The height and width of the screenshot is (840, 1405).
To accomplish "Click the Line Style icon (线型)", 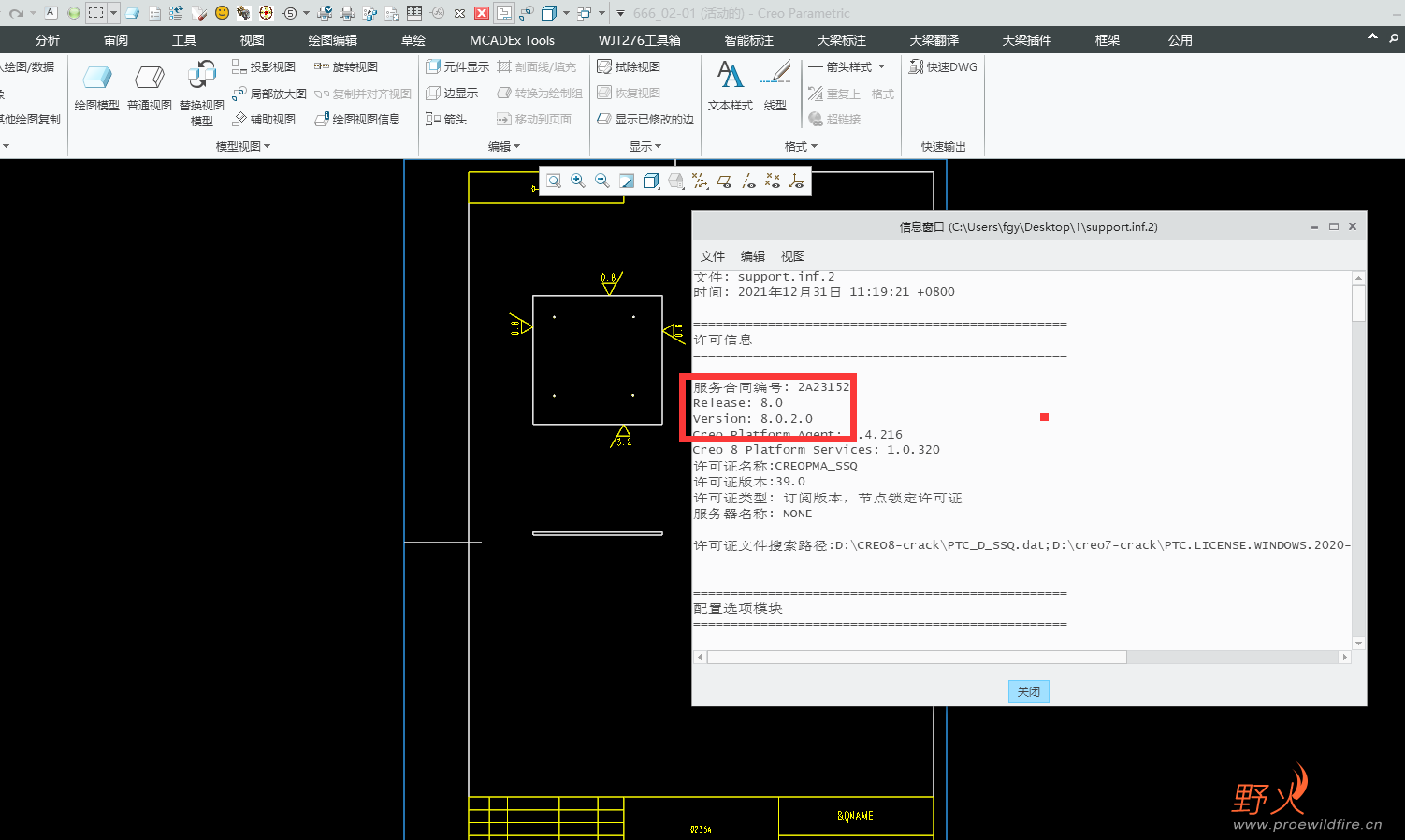I will point(775,86).
